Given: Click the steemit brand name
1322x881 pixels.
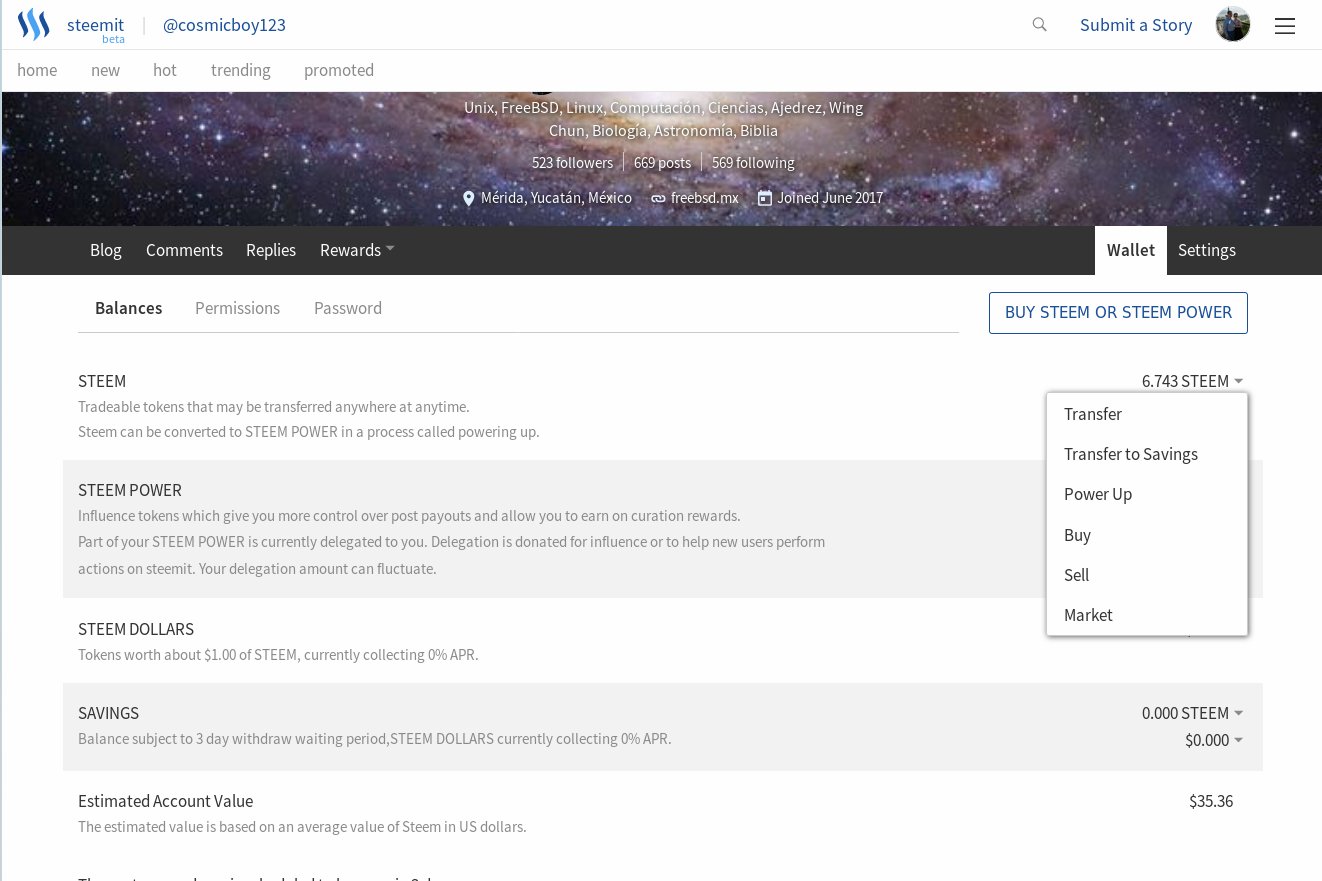Looking at the screenshot, I should click(95, 25).
